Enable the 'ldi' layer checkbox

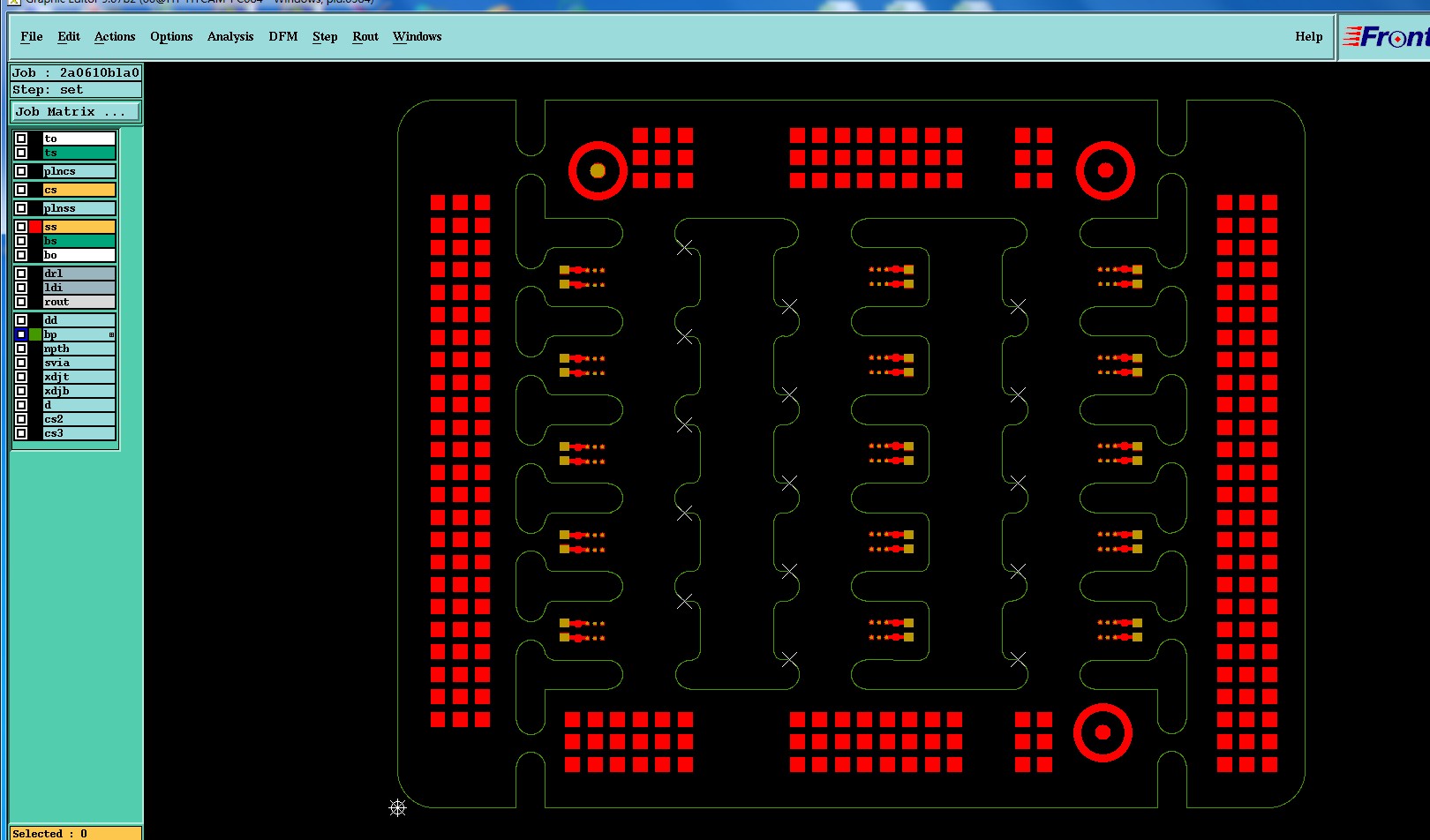coord(21,288)
